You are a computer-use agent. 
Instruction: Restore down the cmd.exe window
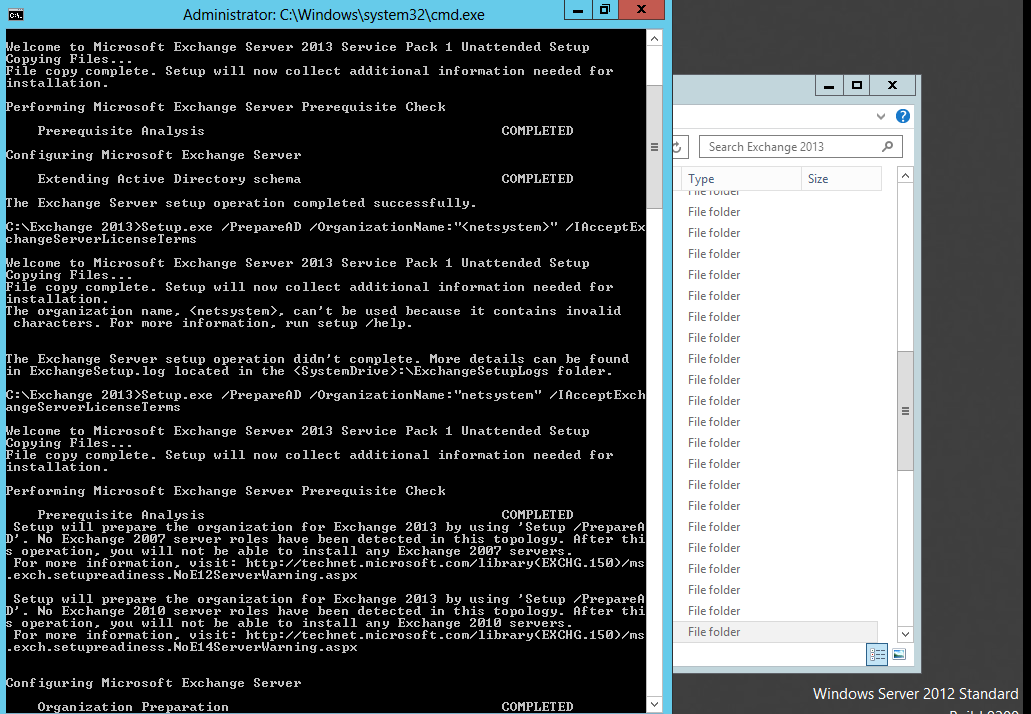pos(605,9)
